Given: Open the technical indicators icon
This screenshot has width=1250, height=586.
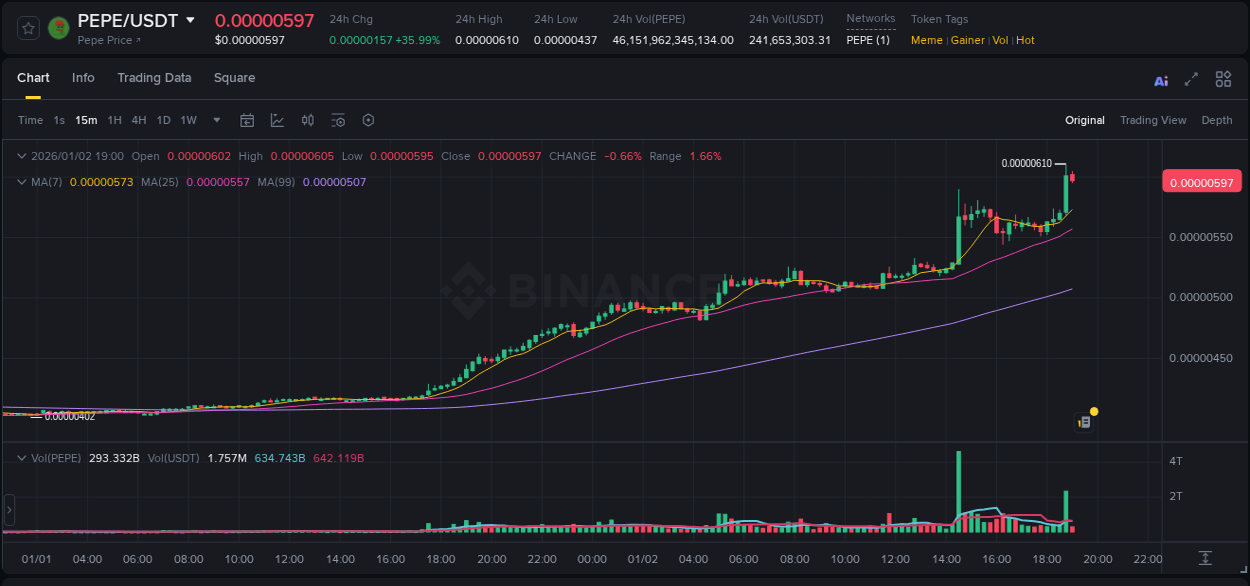Looking at the screenshot, I should point(337,119).
